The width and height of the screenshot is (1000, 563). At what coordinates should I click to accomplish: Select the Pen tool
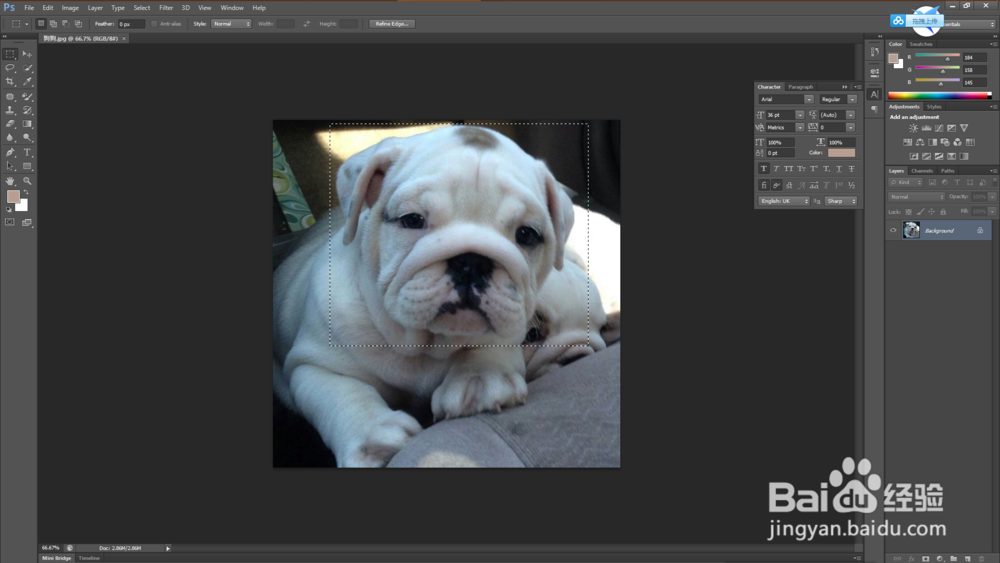click(x=10, y=152)
